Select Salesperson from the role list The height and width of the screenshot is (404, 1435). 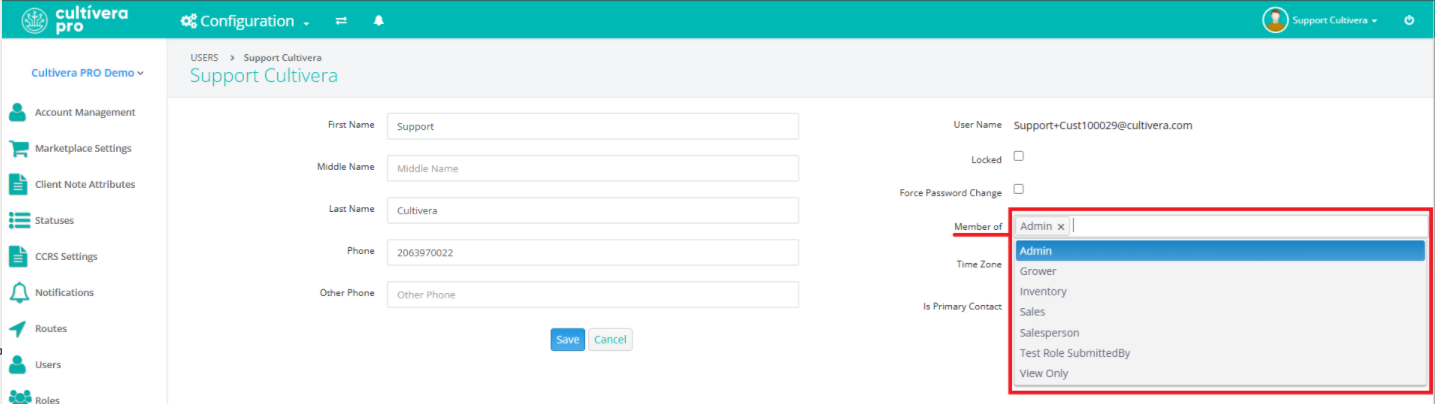(1220, 332)
